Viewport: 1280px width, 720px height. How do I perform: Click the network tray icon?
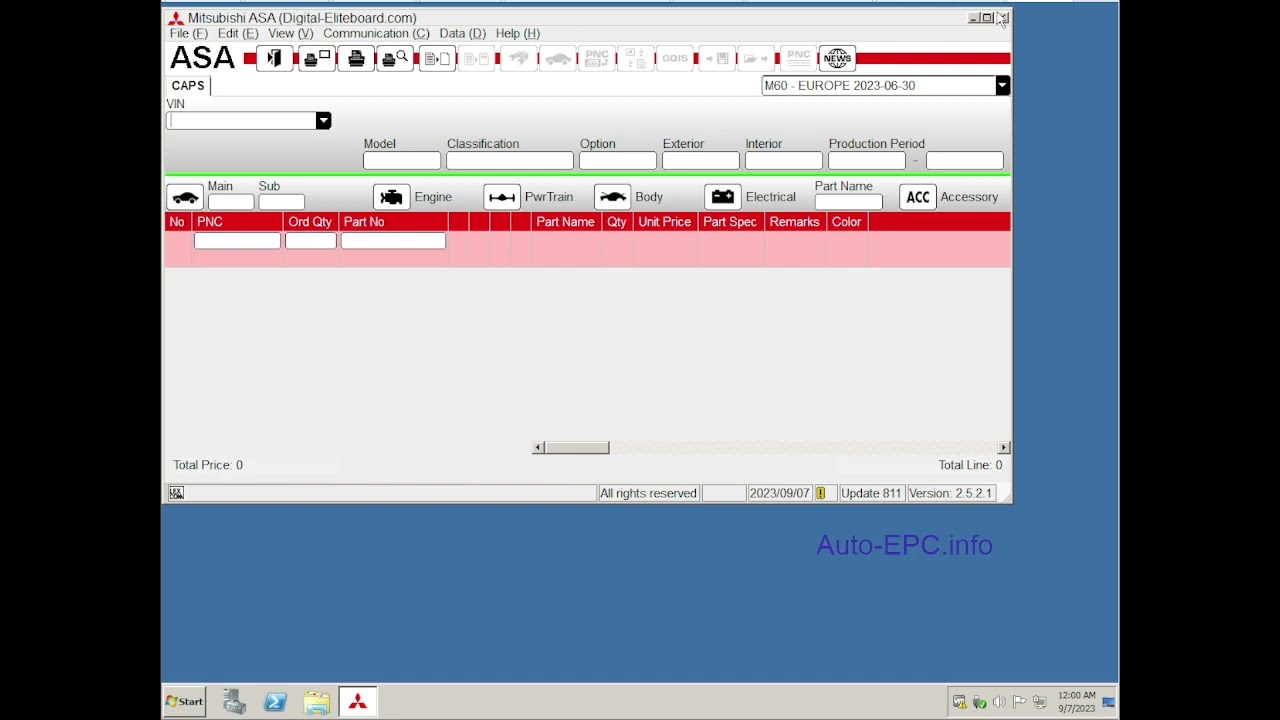1039,702
